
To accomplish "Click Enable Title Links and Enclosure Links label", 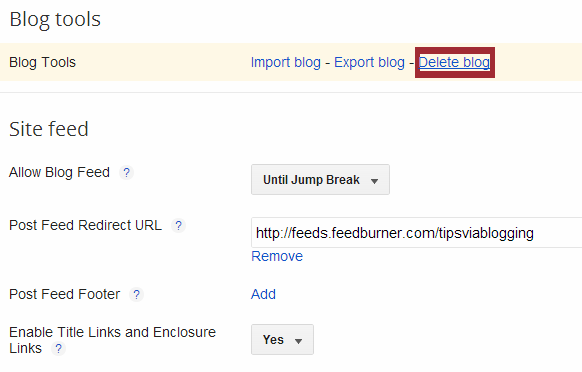I will pos(112,340).
